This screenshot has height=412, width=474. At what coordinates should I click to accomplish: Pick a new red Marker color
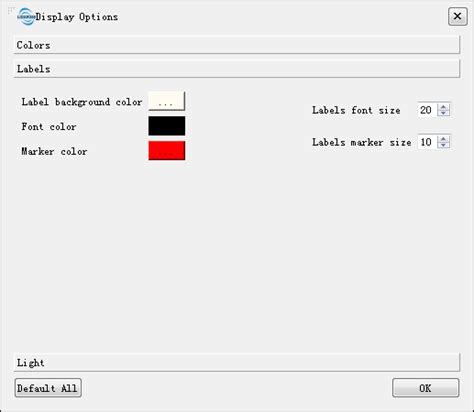point(167,150)
